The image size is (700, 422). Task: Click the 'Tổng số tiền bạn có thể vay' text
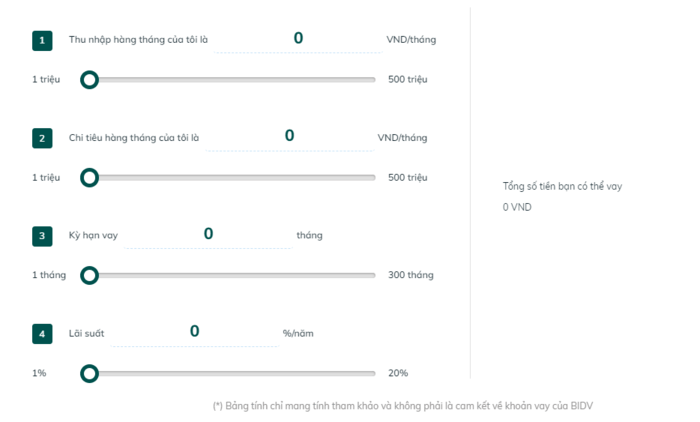pos(562,186)
